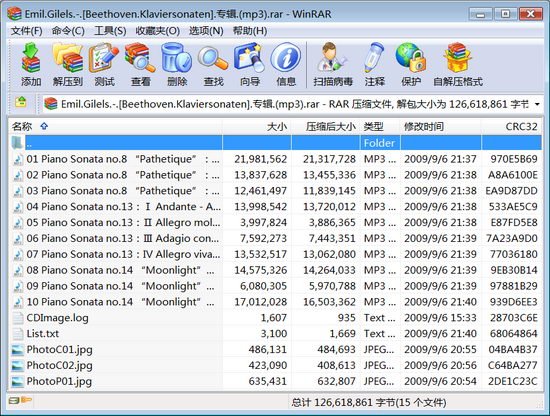Click the parent folder '..' row icon
The width and height of the screenshot is (550, 416).
(x=18, y=143)
